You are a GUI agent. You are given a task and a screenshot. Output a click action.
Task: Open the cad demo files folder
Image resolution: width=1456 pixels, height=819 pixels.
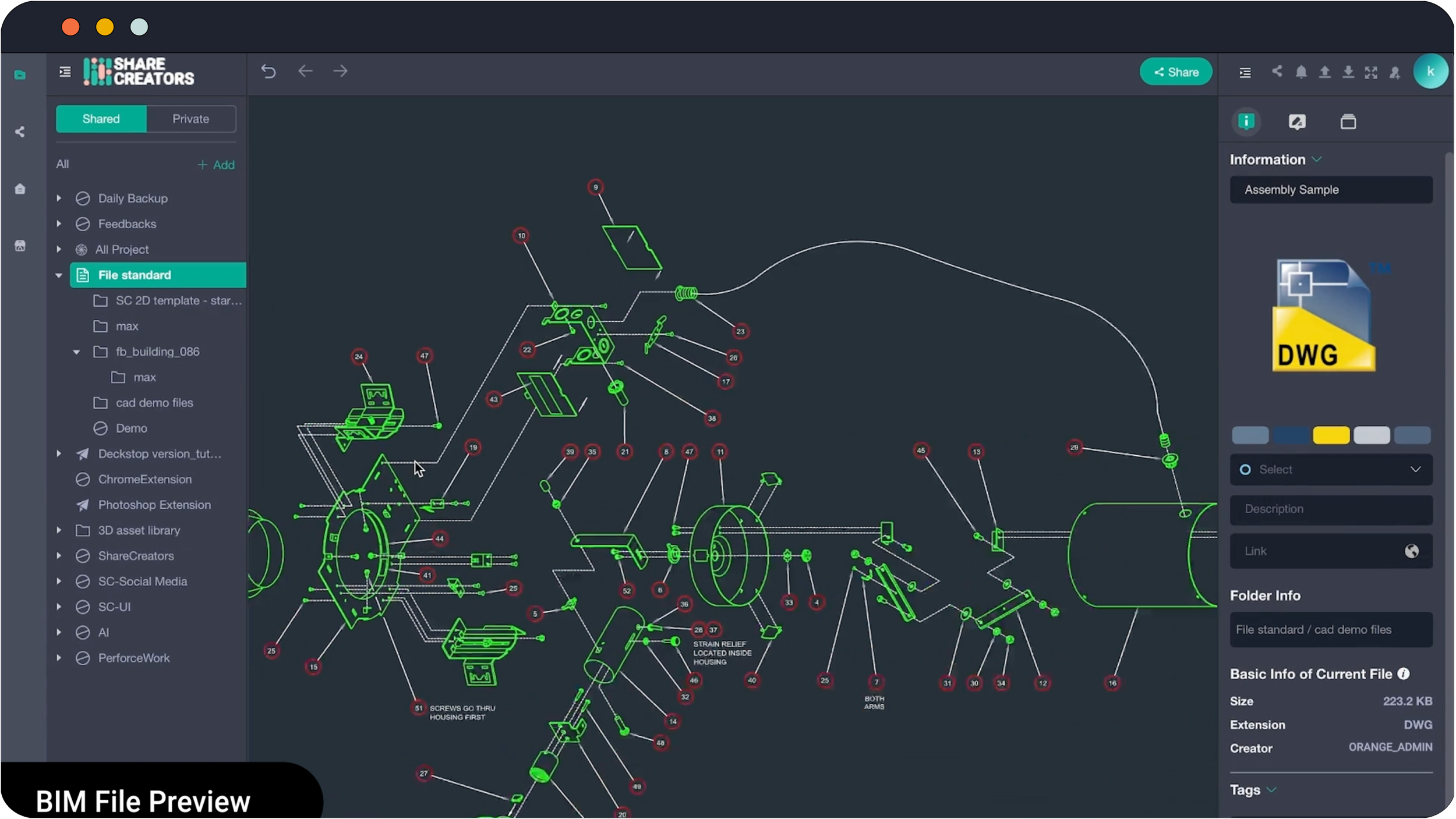click(x=154, y=403)
